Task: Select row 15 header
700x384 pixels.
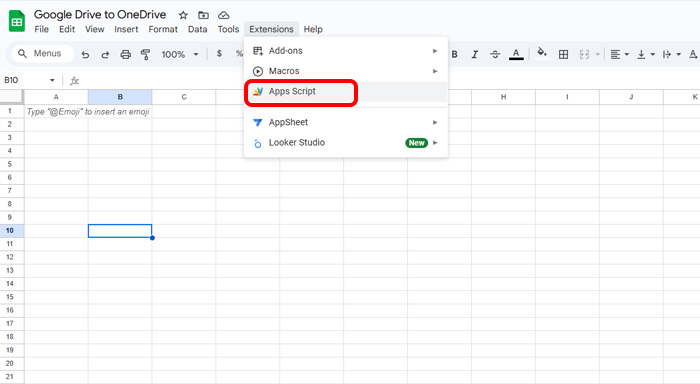Action: pyautogui.click(x=10, y=297)
